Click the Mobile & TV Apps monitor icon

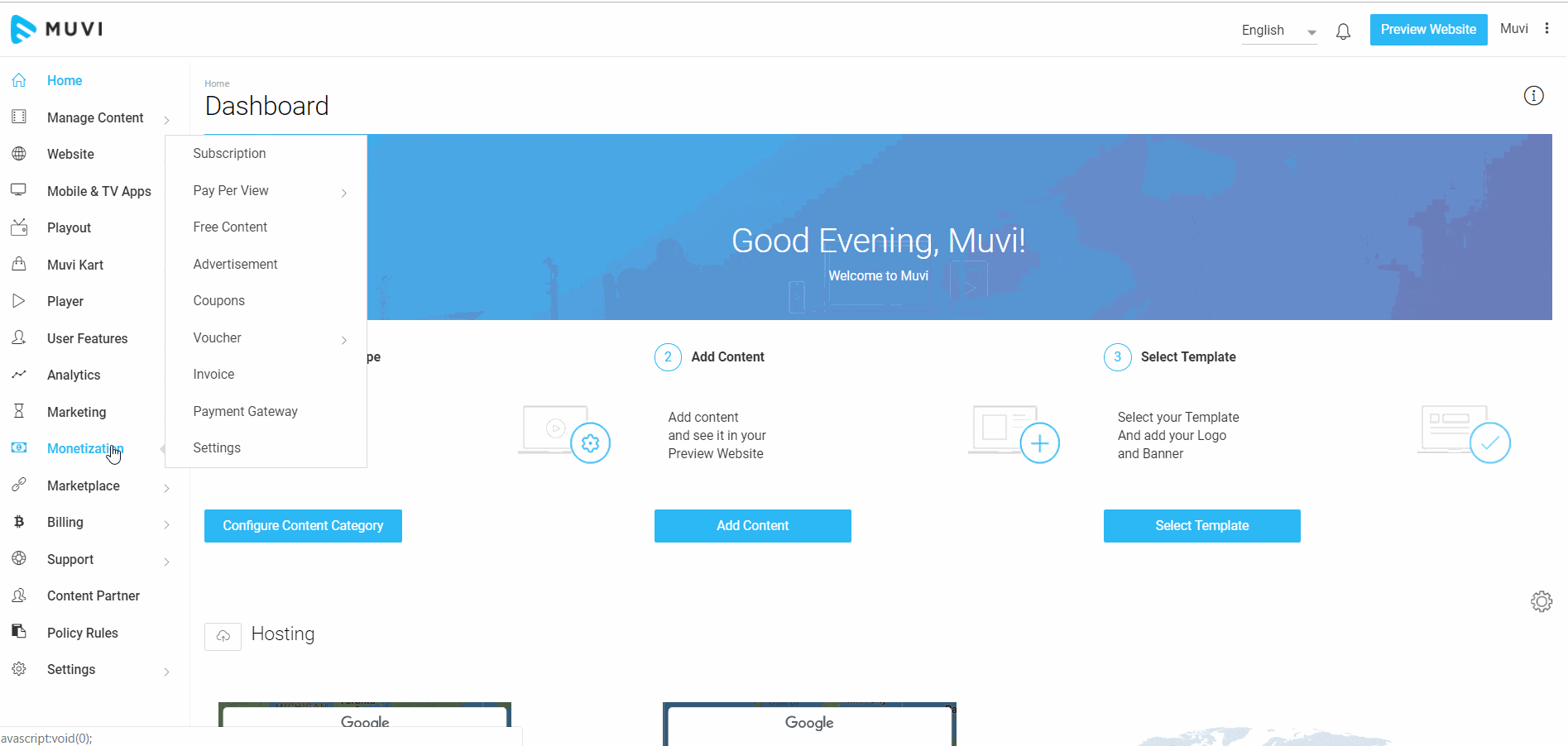pos(19,190)
